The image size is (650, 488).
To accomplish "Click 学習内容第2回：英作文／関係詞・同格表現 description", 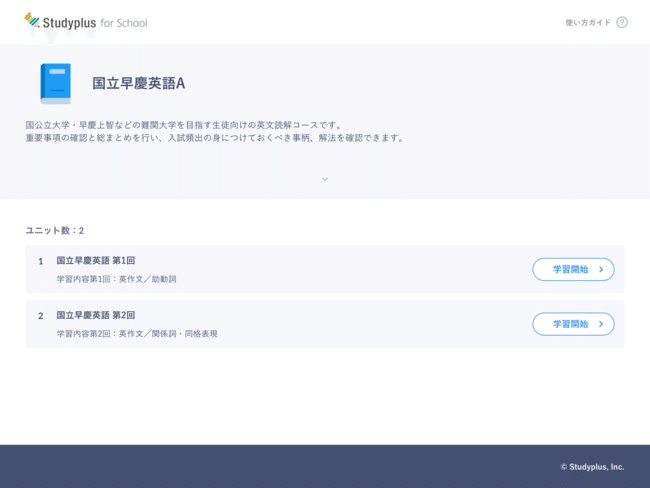I will tap(137, 334).
